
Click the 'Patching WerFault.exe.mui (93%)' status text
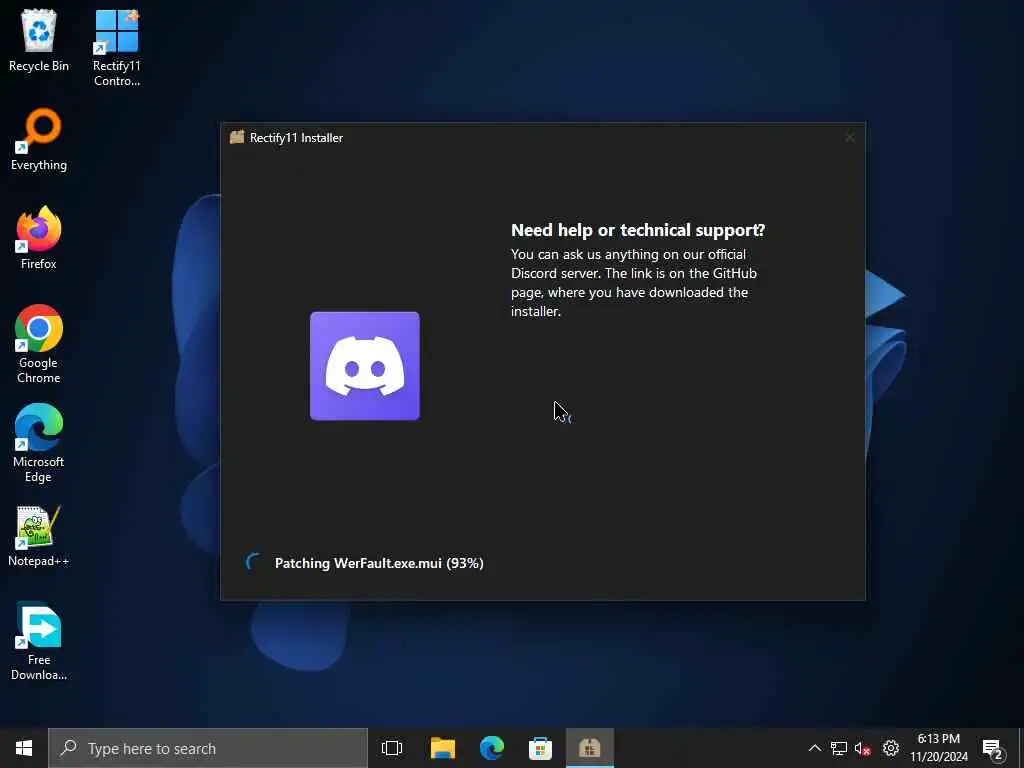tap(379, 563)
